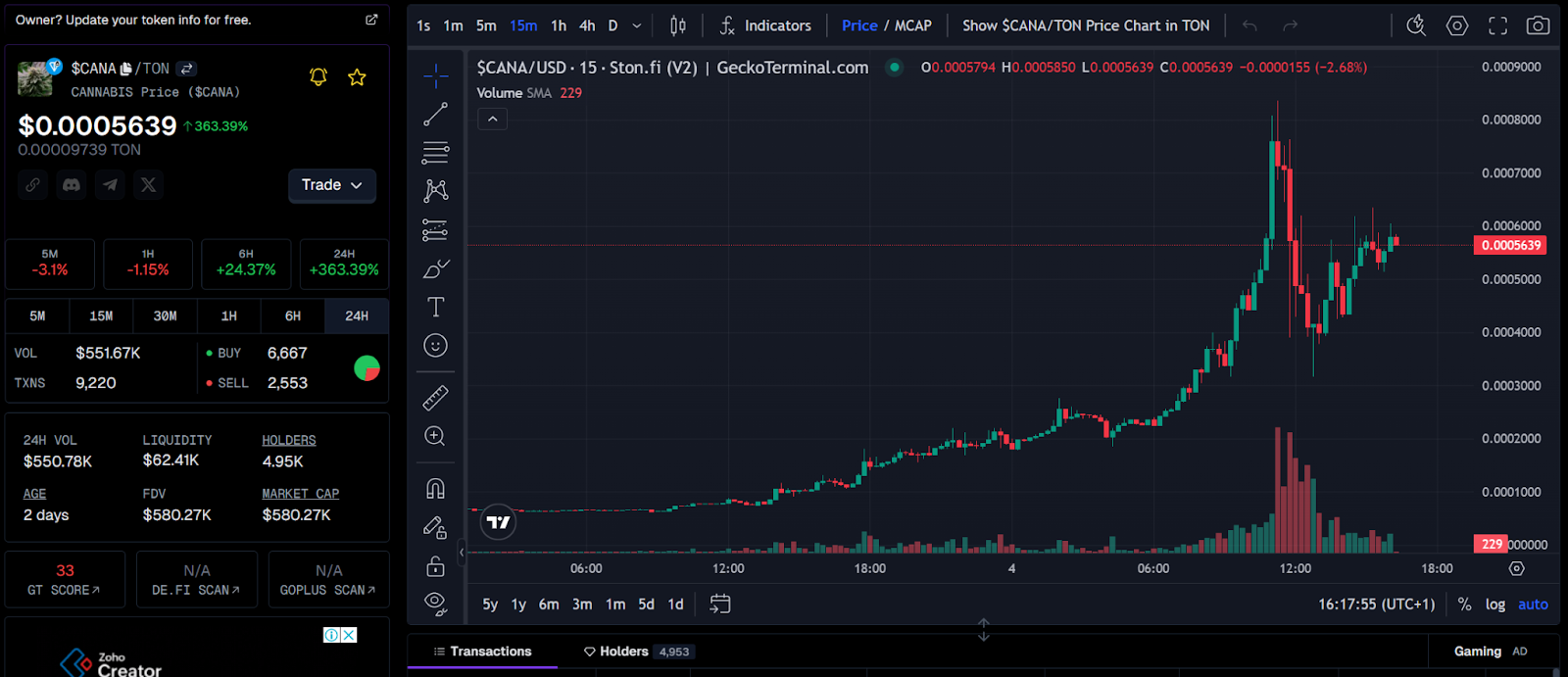Select the 6H stats tab
1568x677 pixels.
tap(293, 315)
